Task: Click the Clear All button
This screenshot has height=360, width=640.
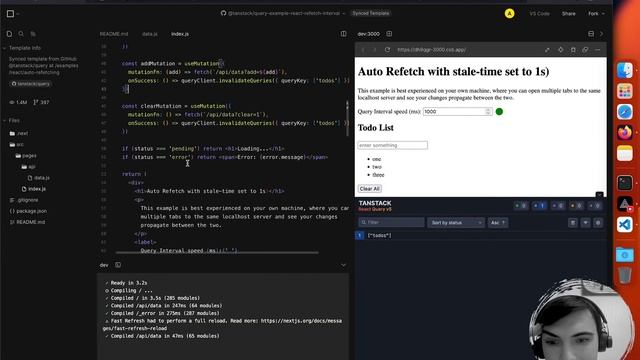Action: point(370,189)
